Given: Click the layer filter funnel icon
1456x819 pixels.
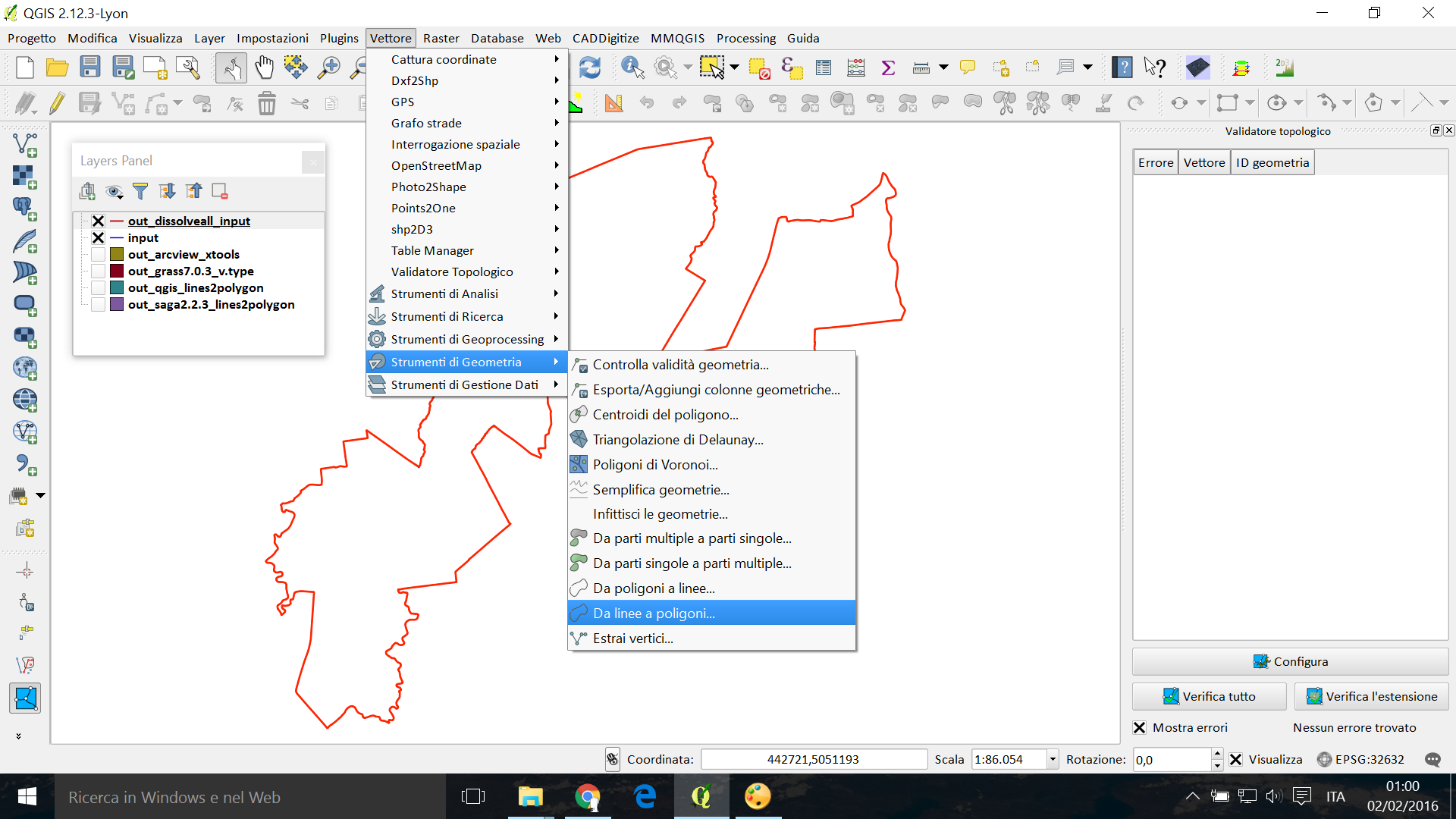Looking at the screenshot, I should coord(140,191).
